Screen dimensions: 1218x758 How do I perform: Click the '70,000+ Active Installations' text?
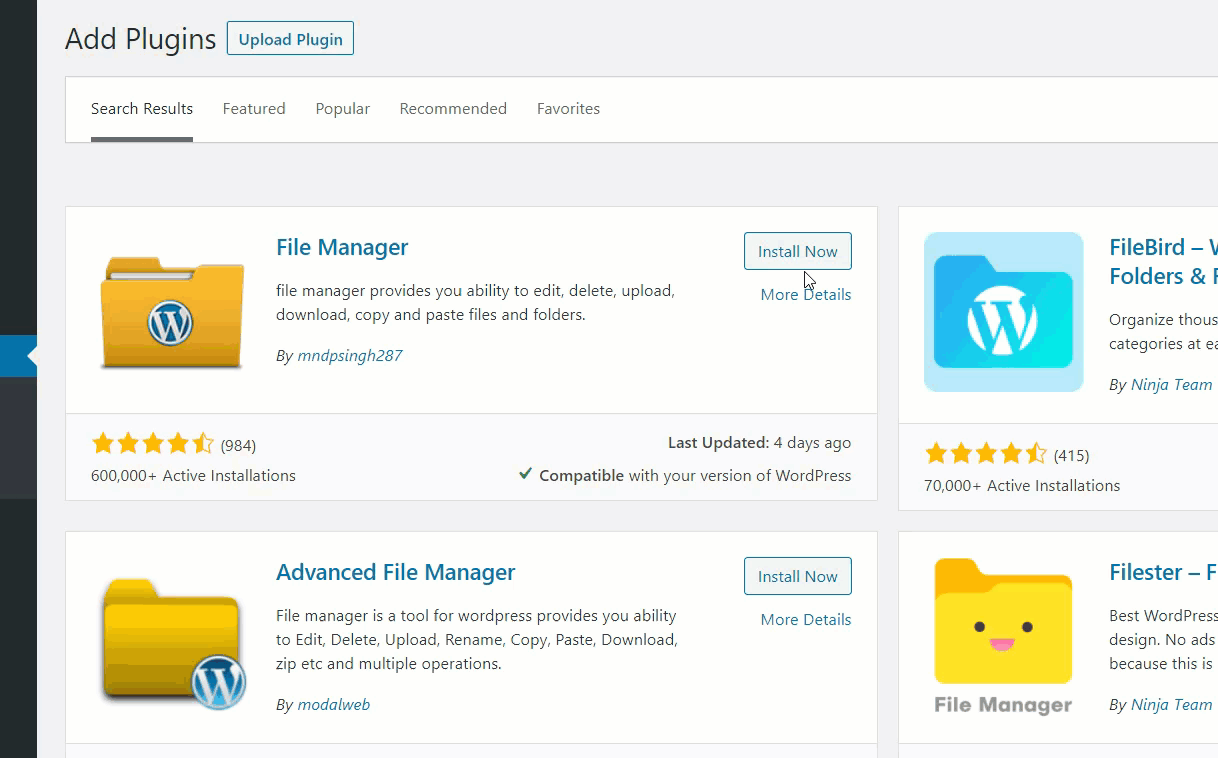(x=1022, y=486)
